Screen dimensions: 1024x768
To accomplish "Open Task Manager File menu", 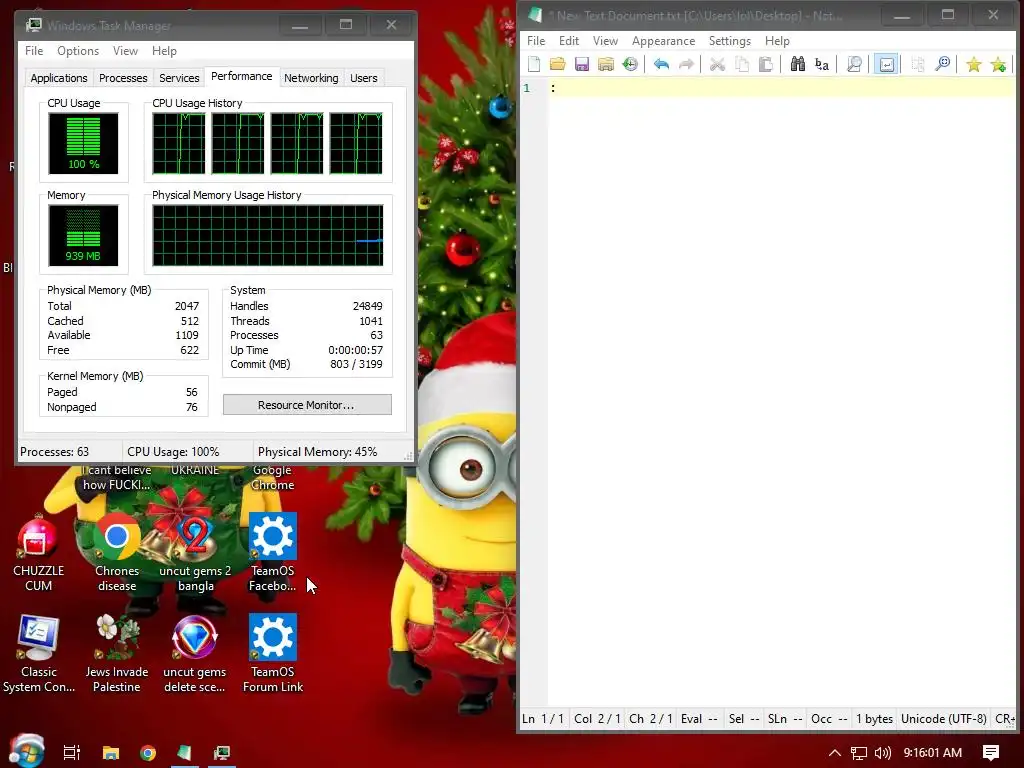I will [x=34, y=51].
